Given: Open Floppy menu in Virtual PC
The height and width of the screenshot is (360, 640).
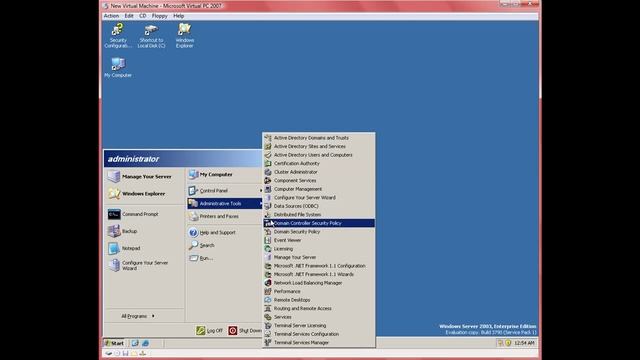Looking at the screenshot, I should 160,16.
